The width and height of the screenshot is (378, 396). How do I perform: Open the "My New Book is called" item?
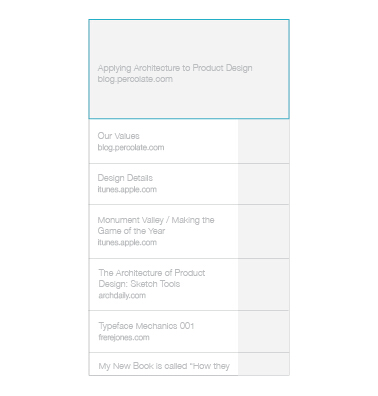(x=164, y=366)
